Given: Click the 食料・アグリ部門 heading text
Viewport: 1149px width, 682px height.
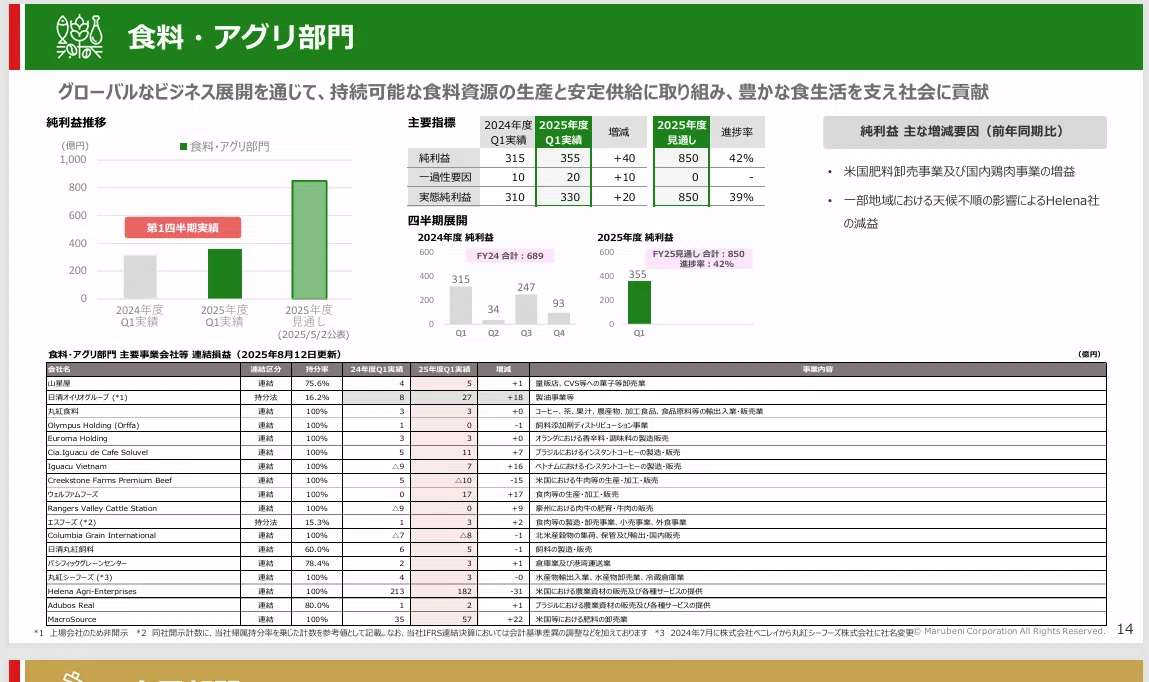Looking at the screenshot, I should tap(241, 37).
